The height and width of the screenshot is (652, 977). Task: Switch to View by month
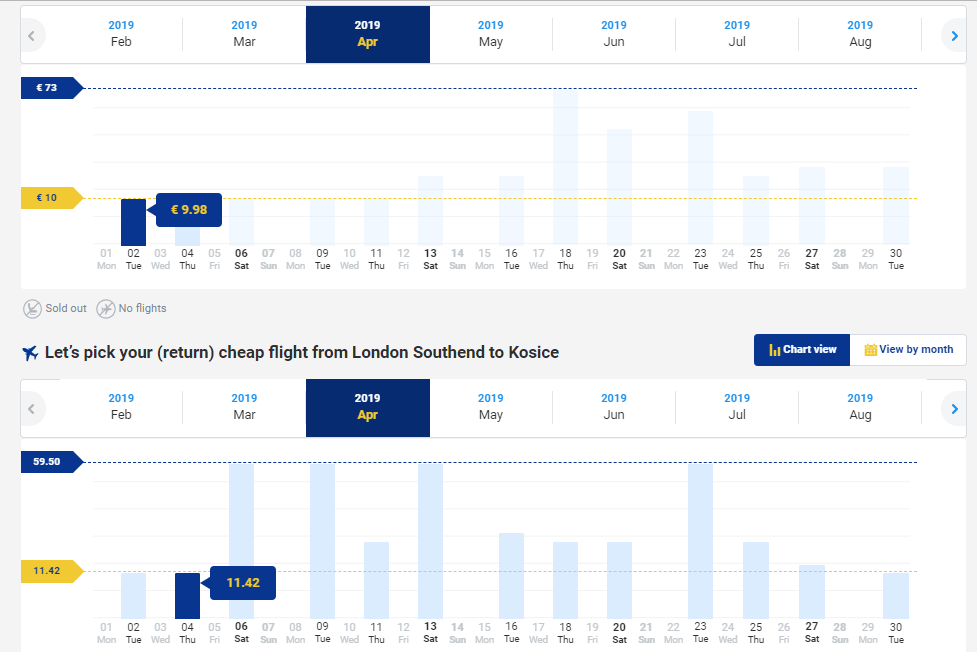[x=908, y=350]
